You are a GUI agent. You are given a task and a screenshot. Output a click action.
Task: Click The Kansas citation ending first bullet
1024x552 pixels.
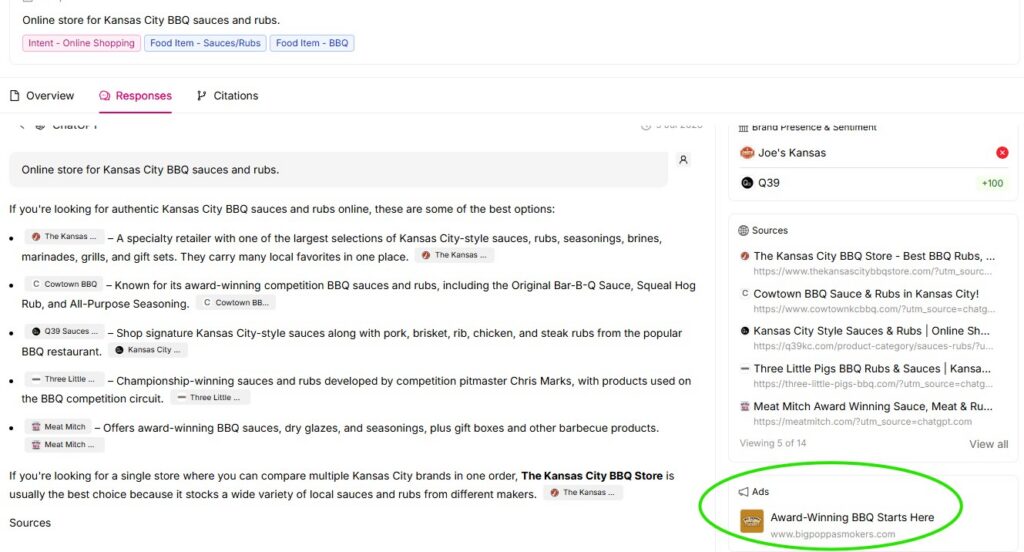pyautogui.click(x=454, y=255)
